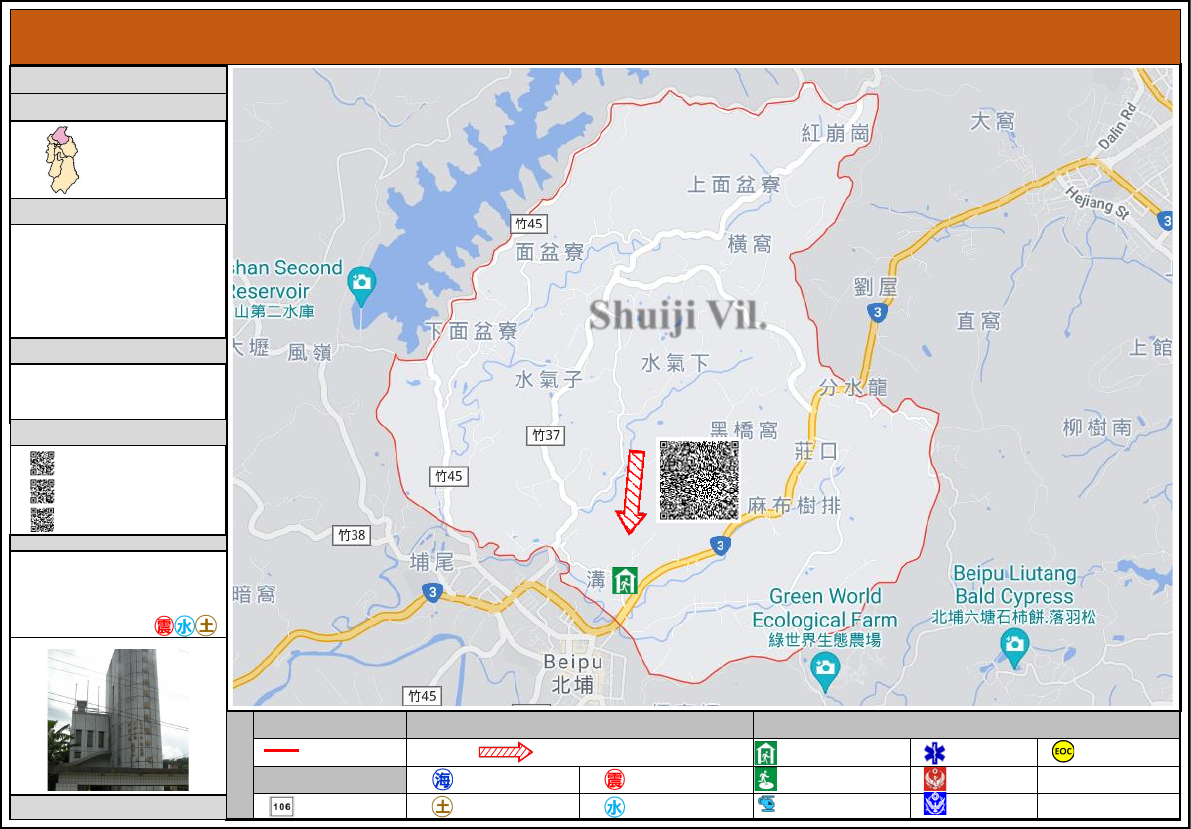
Task: Click the 直窩 place label
Action: [x=978, y=321]
